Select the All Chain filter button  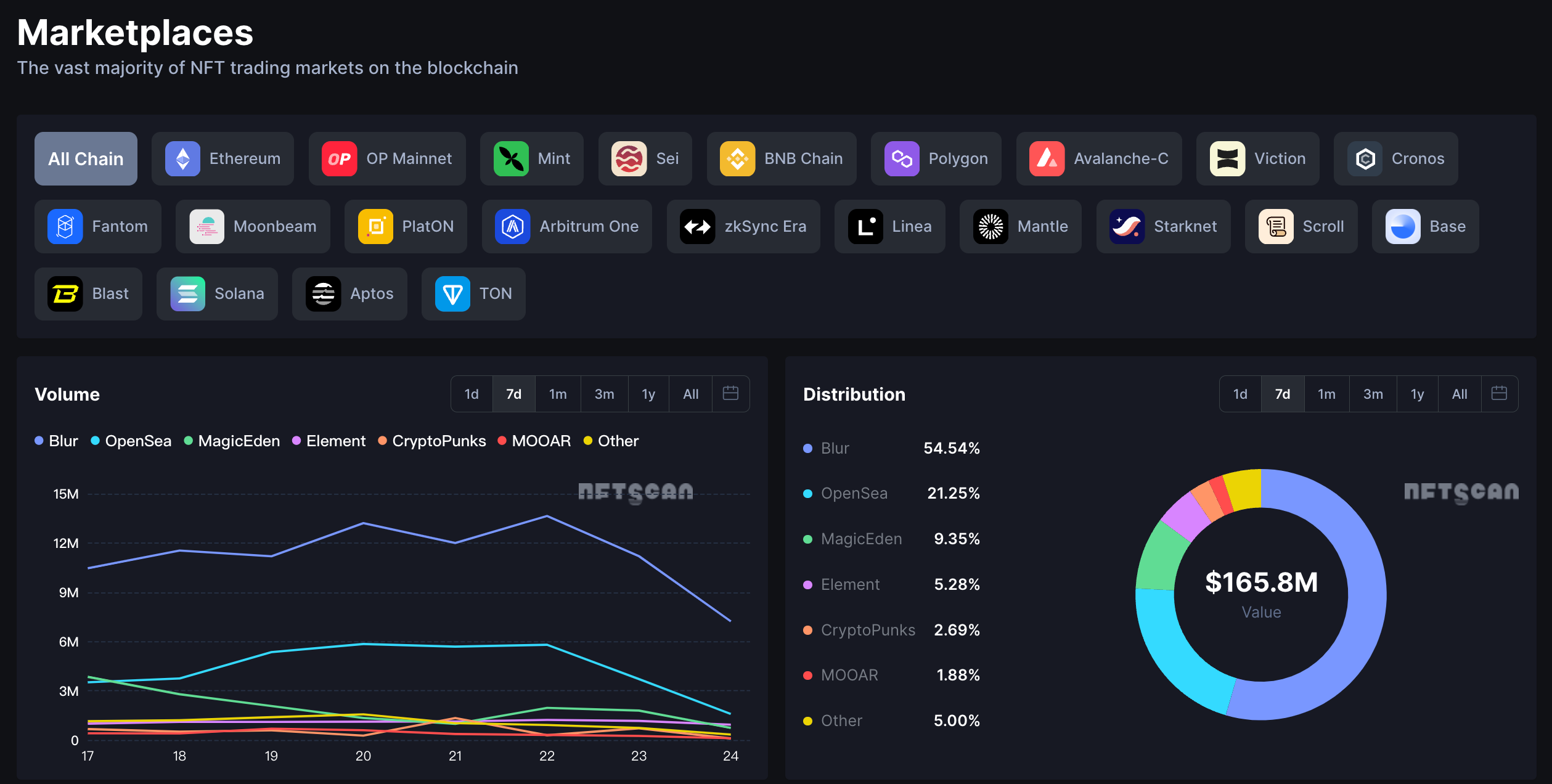pyautogui.click(x=86, y=159)
